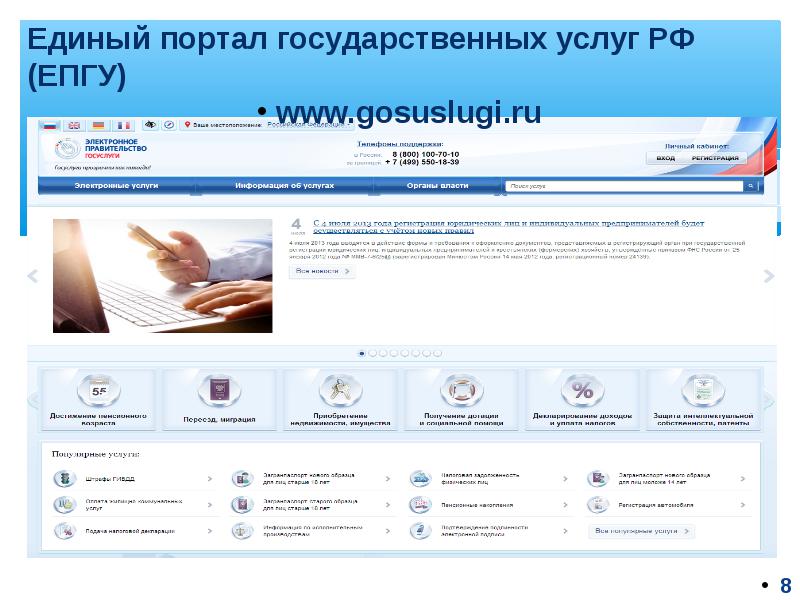This screenshot has height=600, width=800.
Task: Open the Переезд, миграция passport tile
Action: click(x=219, y=399)
